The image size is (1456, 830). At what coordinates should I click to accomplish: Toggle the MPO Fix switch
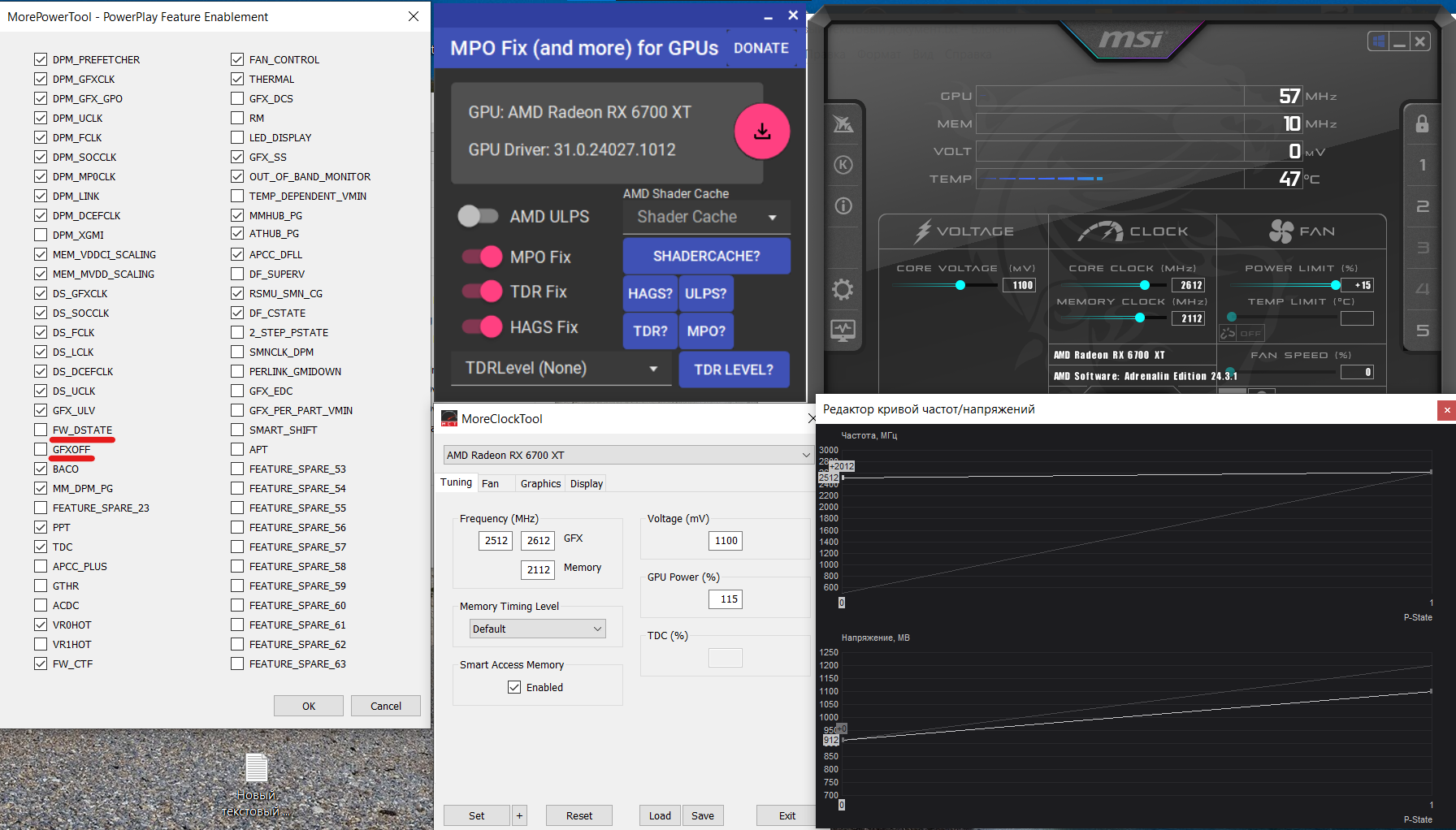483,257
